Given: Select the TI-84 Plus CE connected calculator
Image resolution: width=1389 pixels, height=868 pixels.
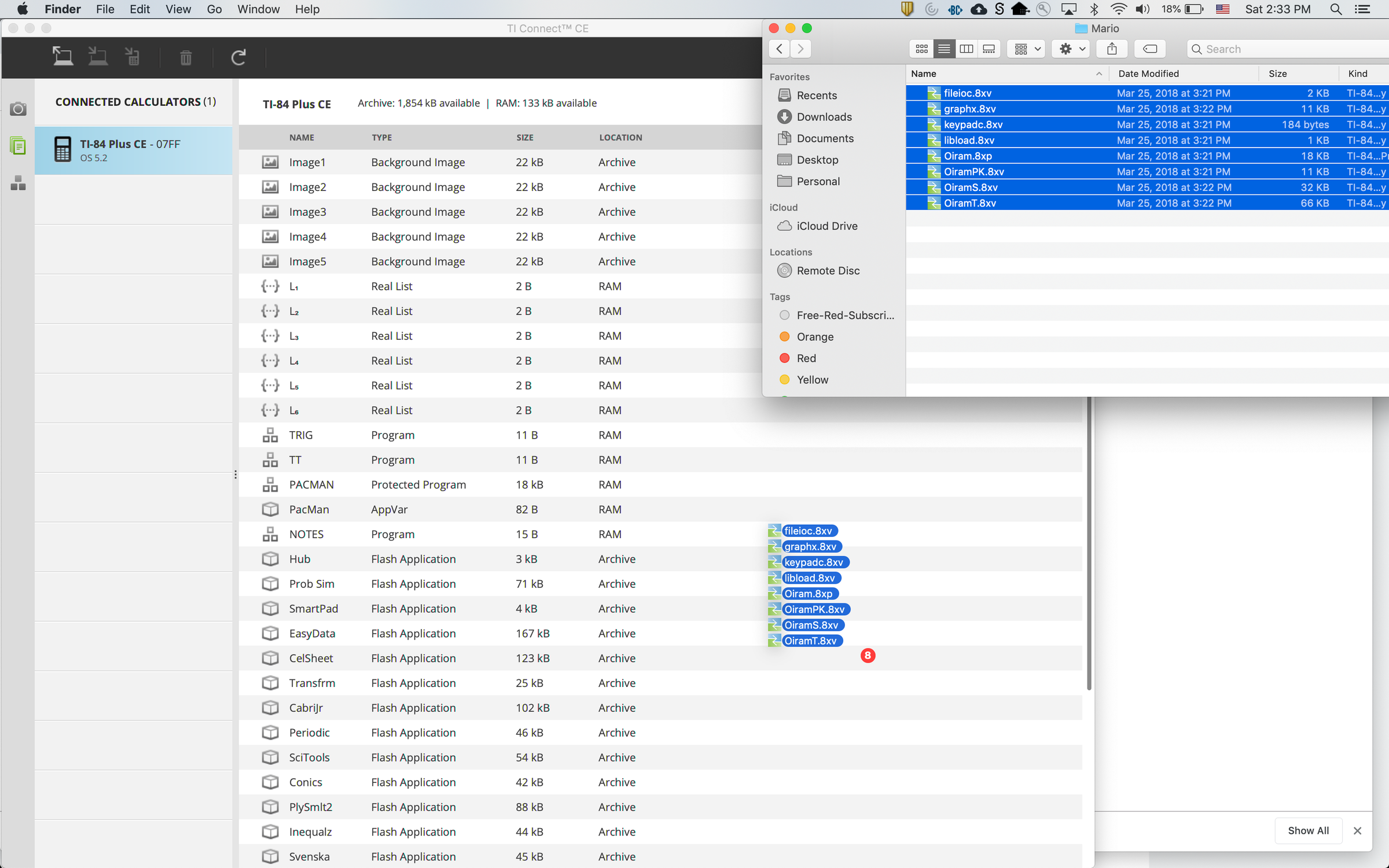Looking at the screenshot, I should pyautogui.click(x=134, y=150).
